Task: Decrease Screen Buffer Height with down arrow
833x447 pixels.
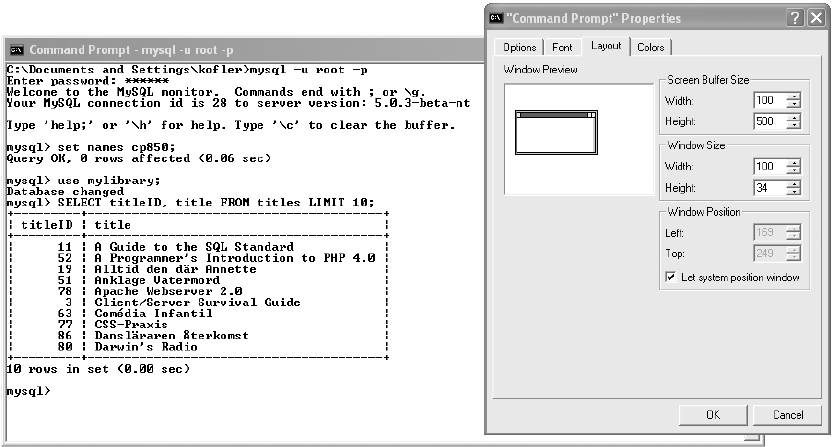Action: pos(794,125)
